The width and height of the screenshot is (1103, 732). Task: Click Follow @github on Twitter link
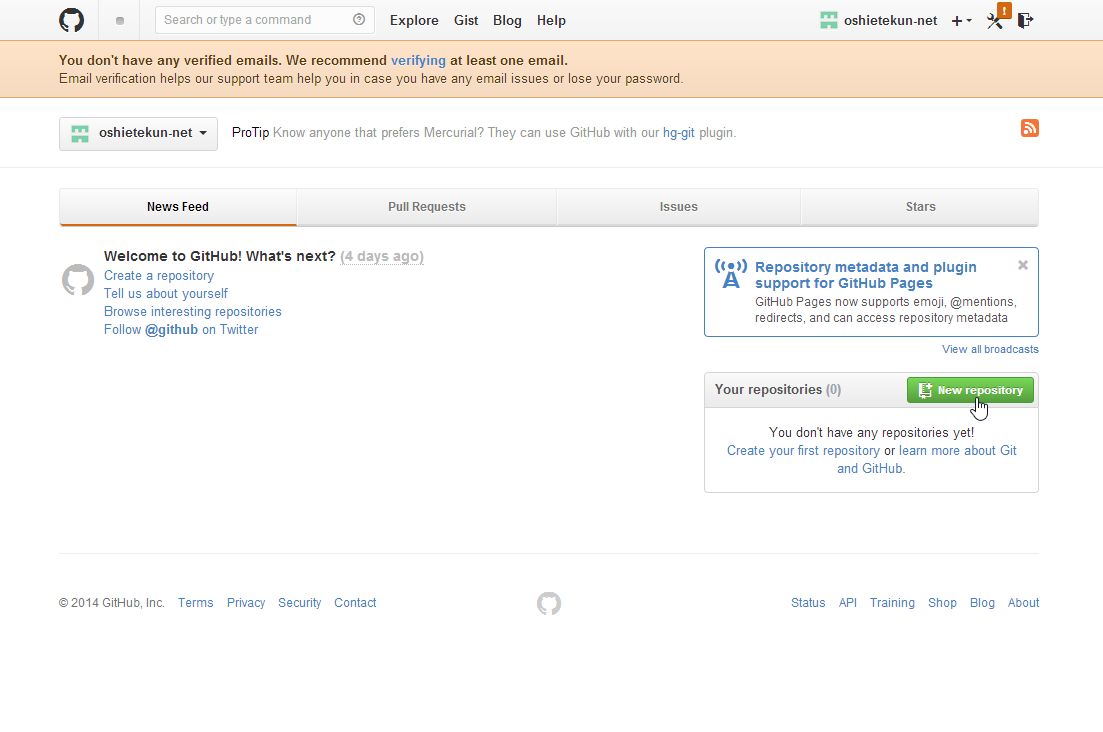pos(181,329)
